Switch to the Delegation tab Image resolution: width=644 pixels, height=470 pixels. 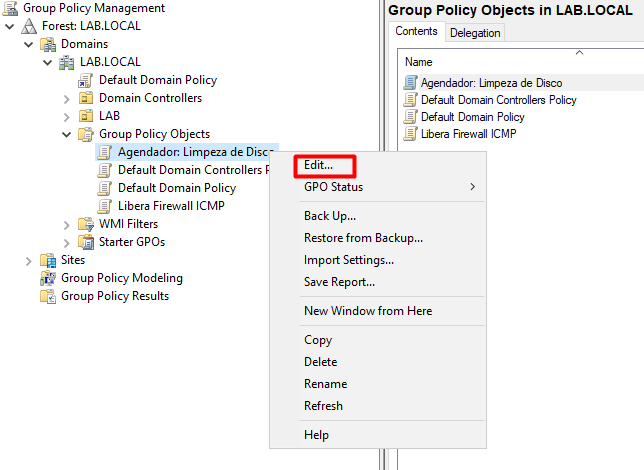475,32
